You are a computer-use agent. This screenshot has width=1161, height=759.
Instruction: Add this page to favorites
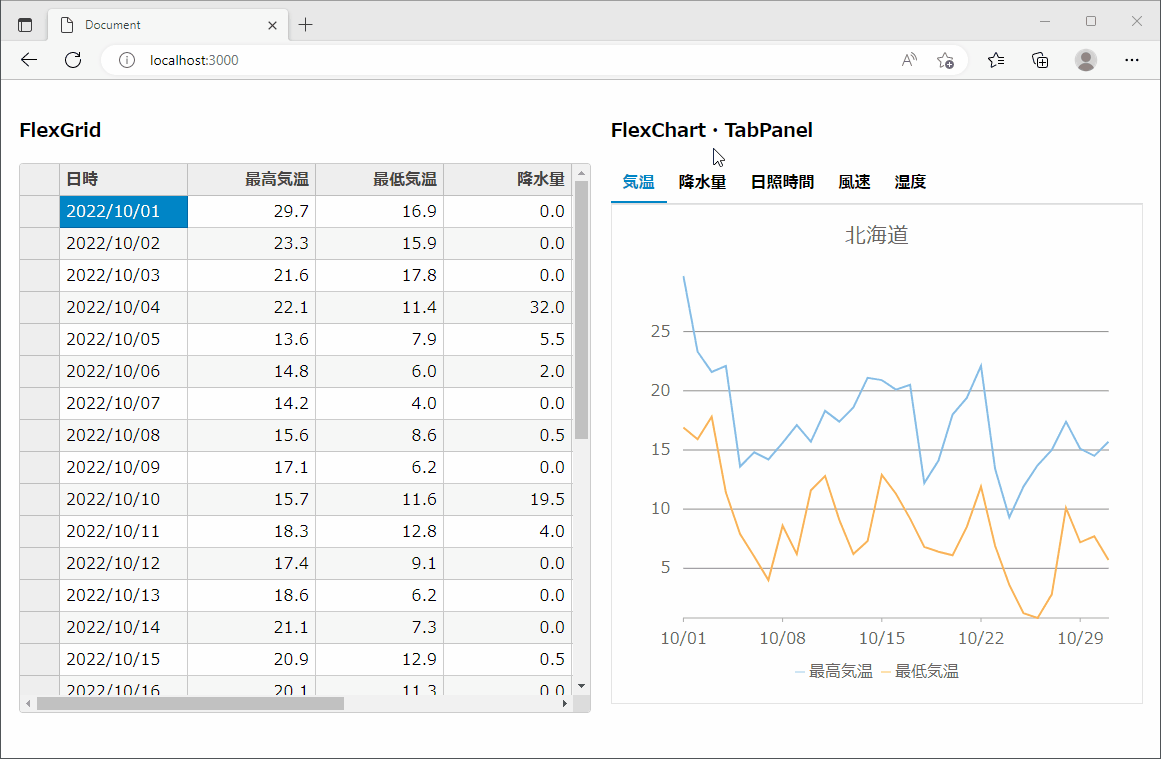[946, 60]
